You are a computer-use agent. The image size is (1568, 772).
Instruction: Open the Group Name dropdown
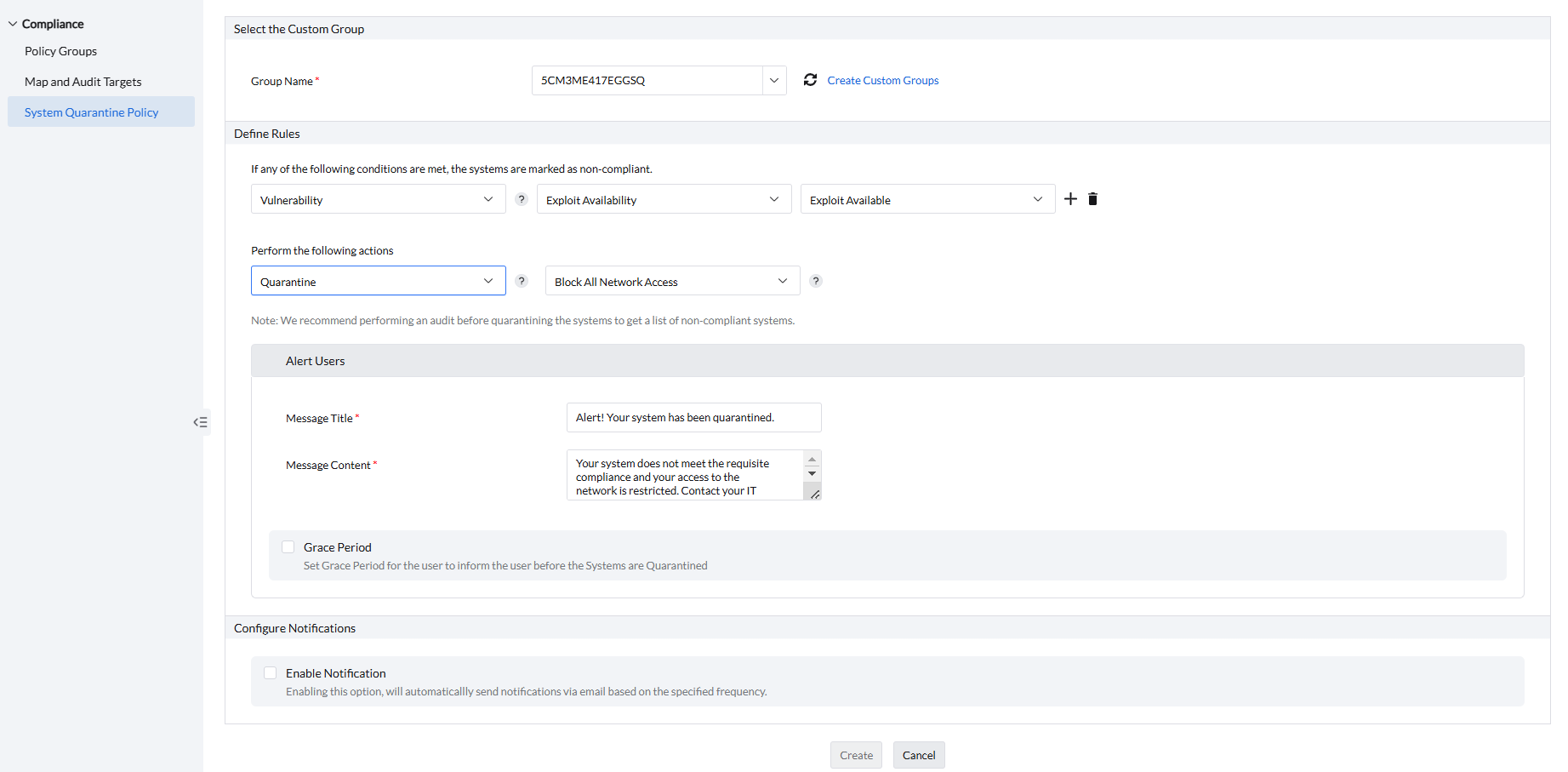coord(773,81)
